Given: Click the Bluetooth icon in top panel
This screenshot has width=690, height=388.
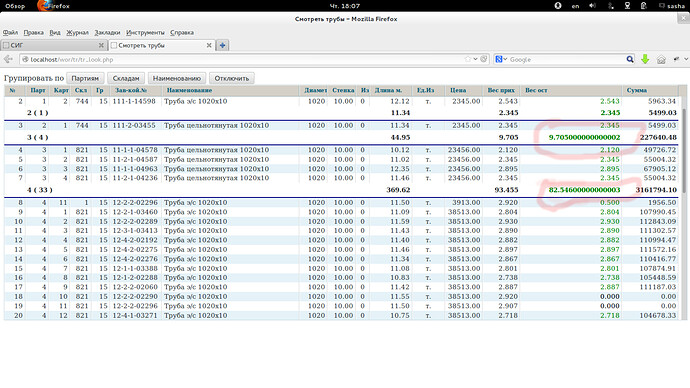Looking at the screenshot, I should pos(610,6).
